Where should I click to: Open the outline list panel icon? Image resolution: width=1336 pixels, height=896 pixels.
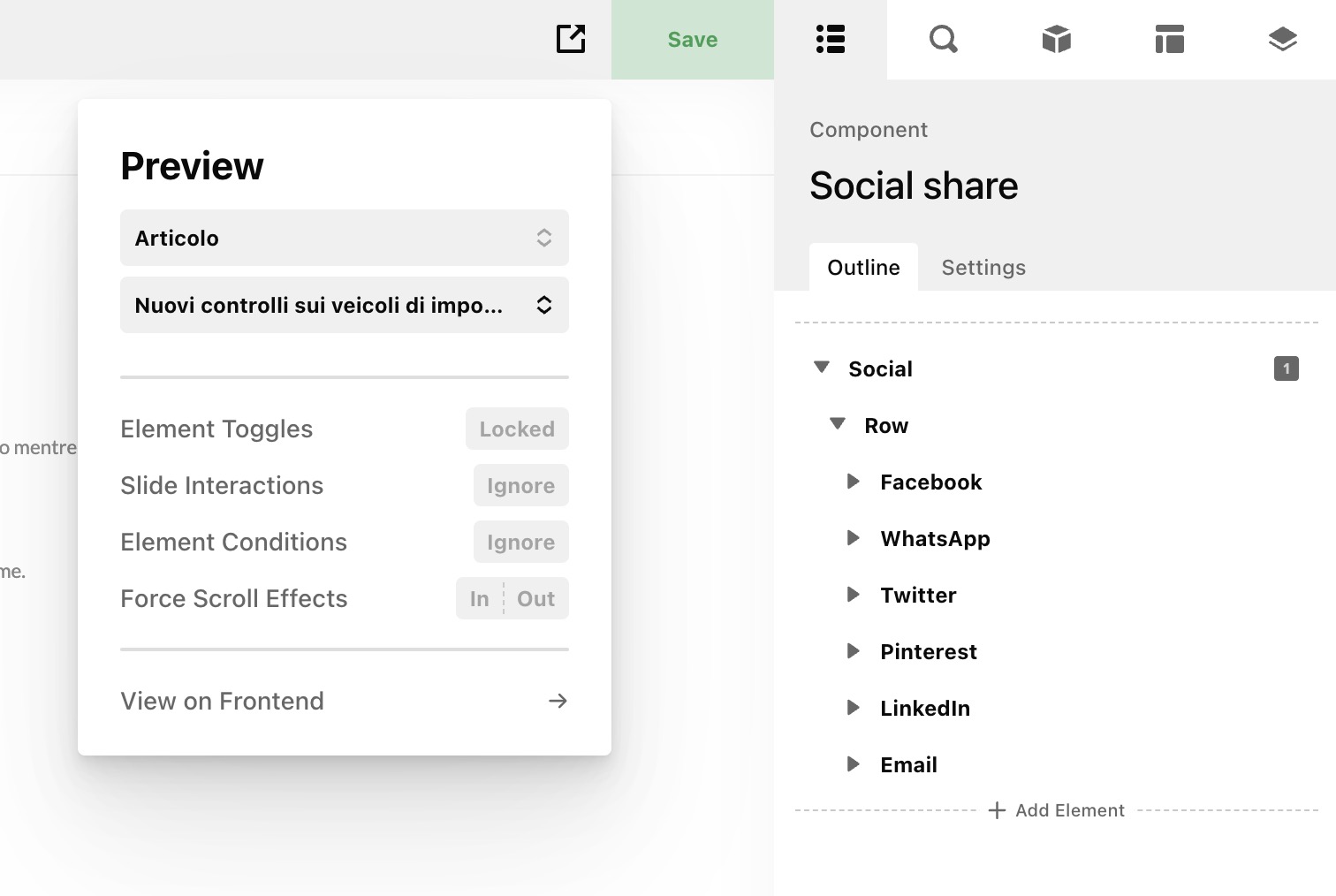pos(831,39)
